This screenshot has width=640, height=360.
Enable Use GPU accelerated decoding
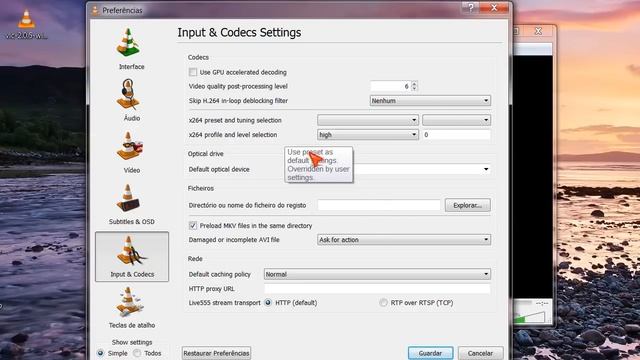(x=193, y=72)
